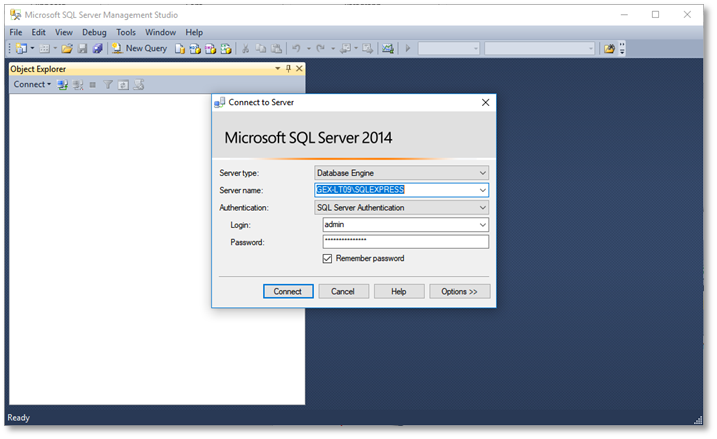Open the Tools menu
The width and height of the screenshot is (717, 439).
coord(126,32)
